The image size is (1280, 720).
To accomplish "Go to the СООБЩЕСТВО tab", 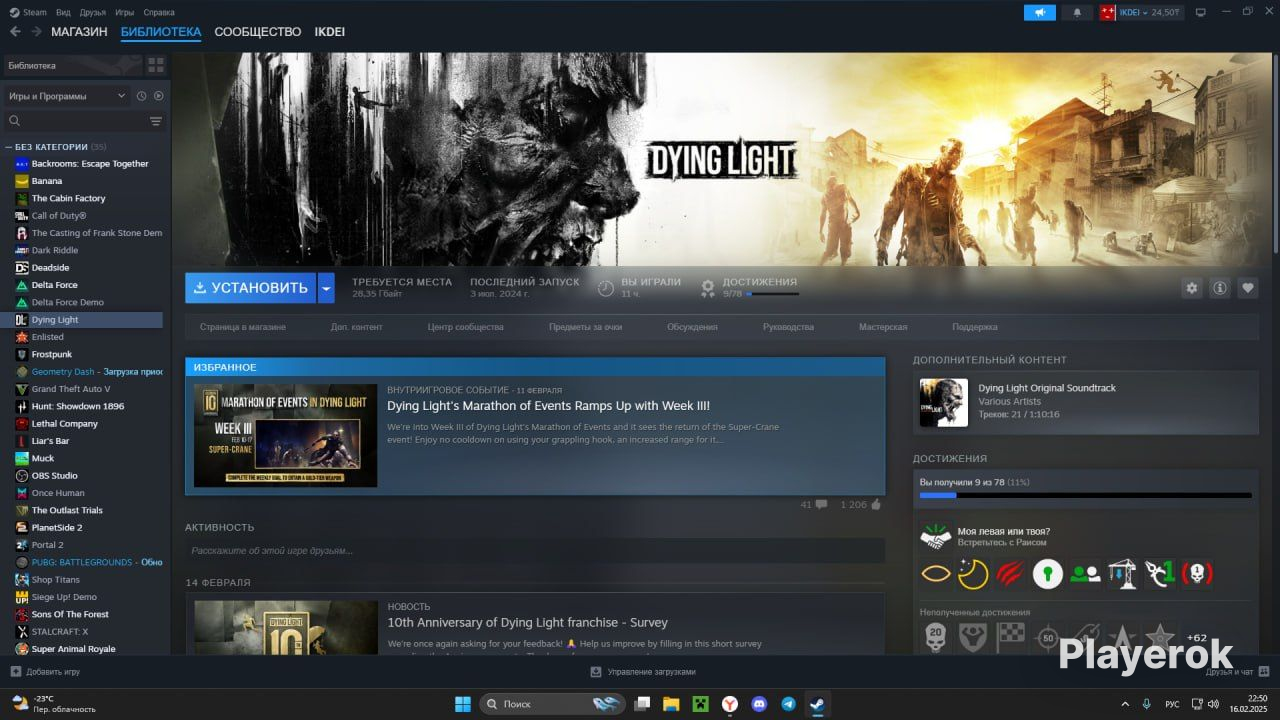I will tap(258, 32).
